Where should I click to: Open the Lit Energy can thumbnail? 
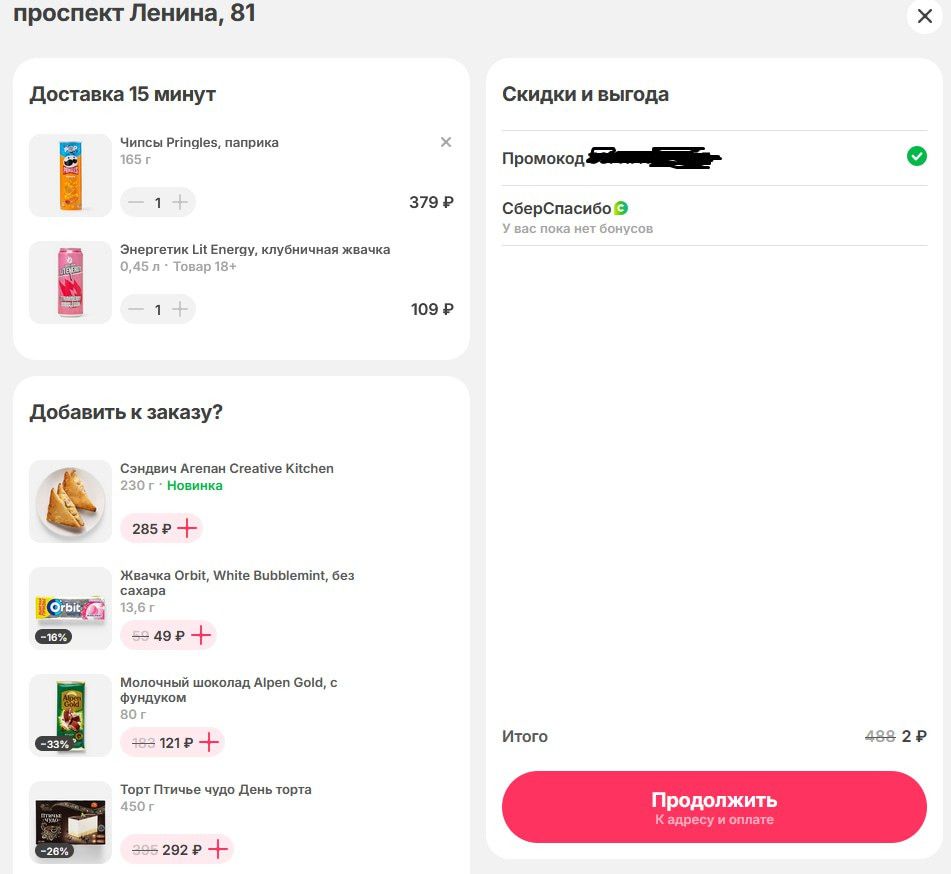point(70,282)
